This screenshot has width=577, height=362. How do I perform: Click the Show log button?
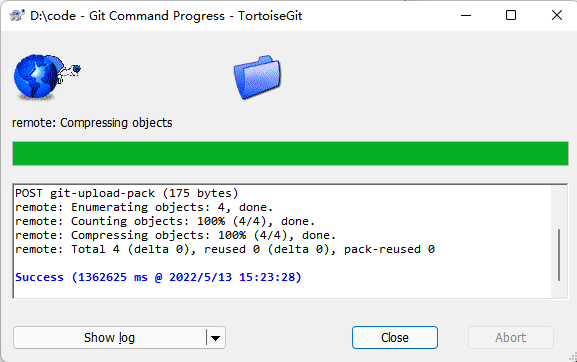(x=109, y=338)
